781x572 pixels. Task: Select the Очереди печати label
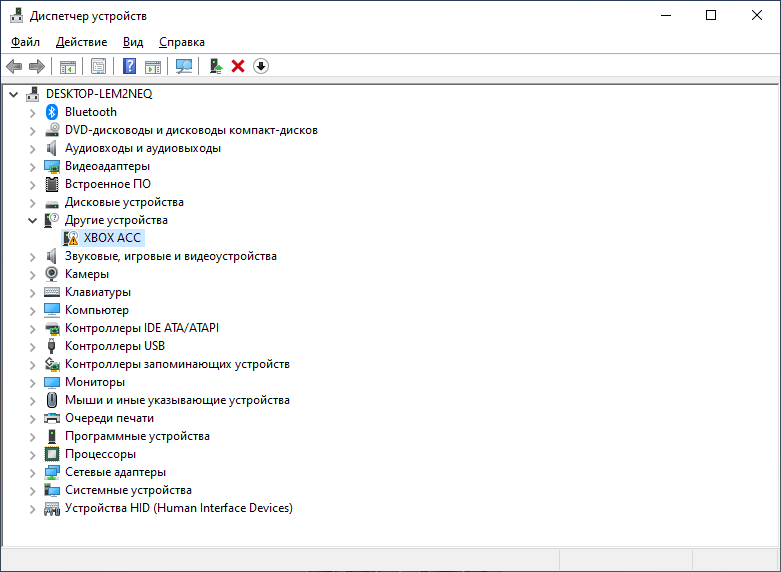click(110, 418)
